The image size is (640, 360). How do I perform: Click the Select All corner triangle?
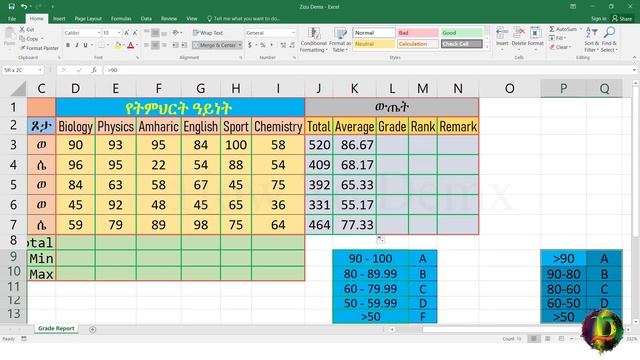tap(19, 88)
